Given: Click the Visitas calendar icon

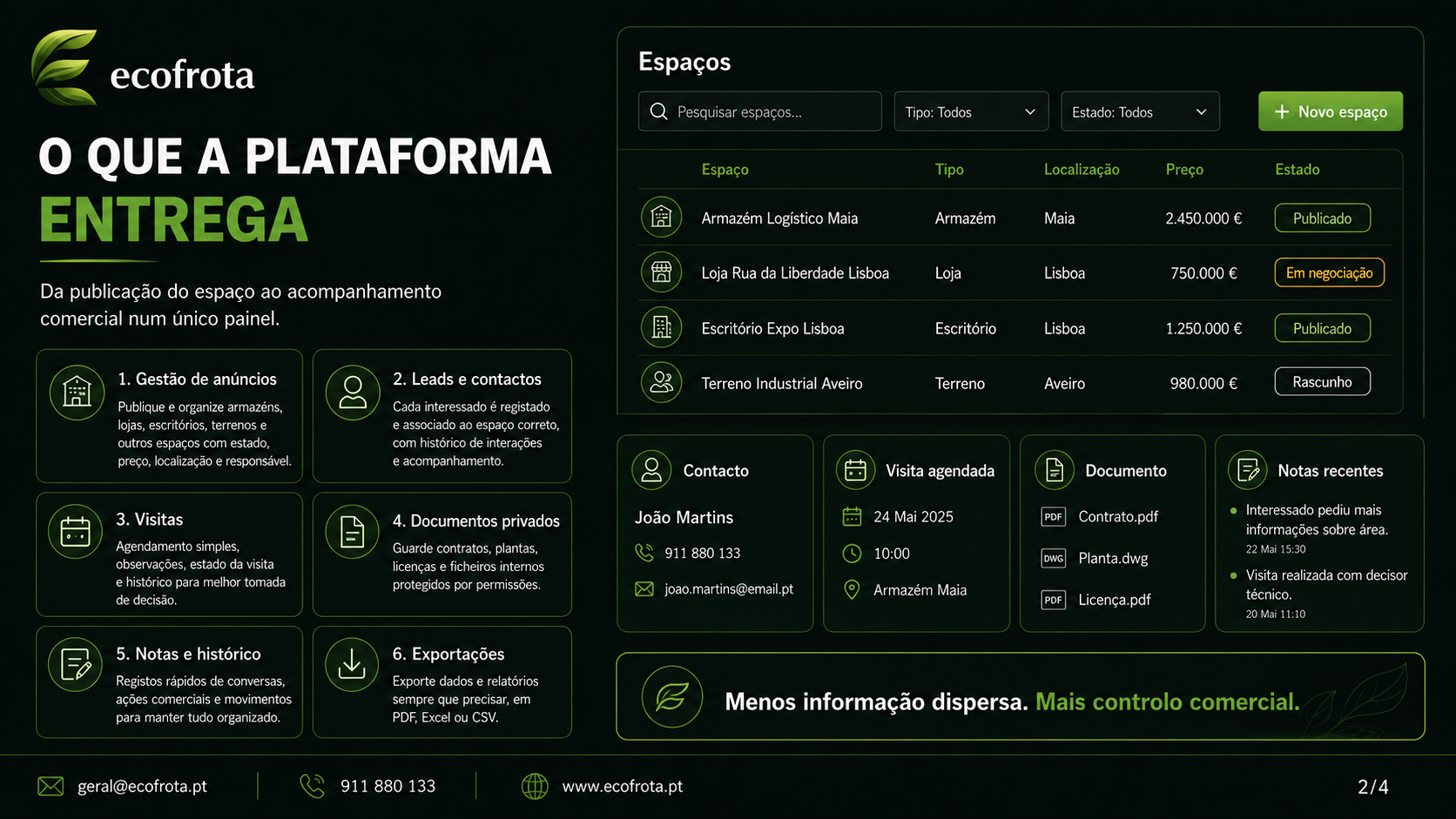Looking at the screenshot, I should (x=75, y=531).
